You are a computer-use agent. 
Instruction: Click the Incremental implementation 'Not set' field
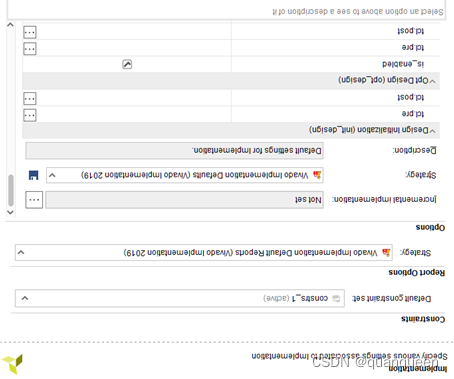(184, 200)
